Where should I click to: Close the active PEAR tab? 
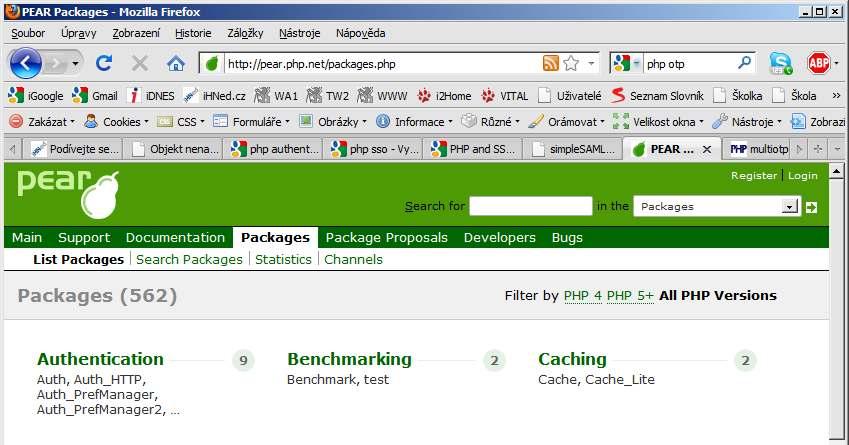point(707,149)
